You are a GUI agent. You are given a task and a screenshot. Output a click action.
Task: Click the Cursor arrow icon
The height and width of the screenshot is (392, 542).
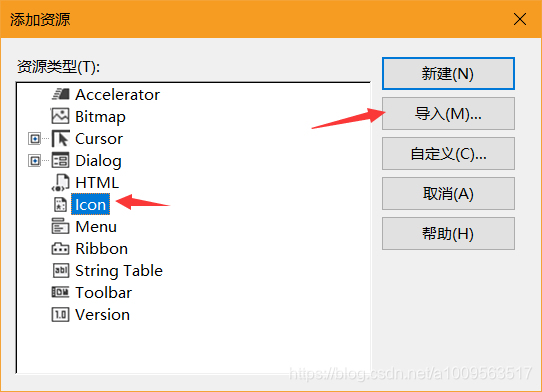click(60, 139)
